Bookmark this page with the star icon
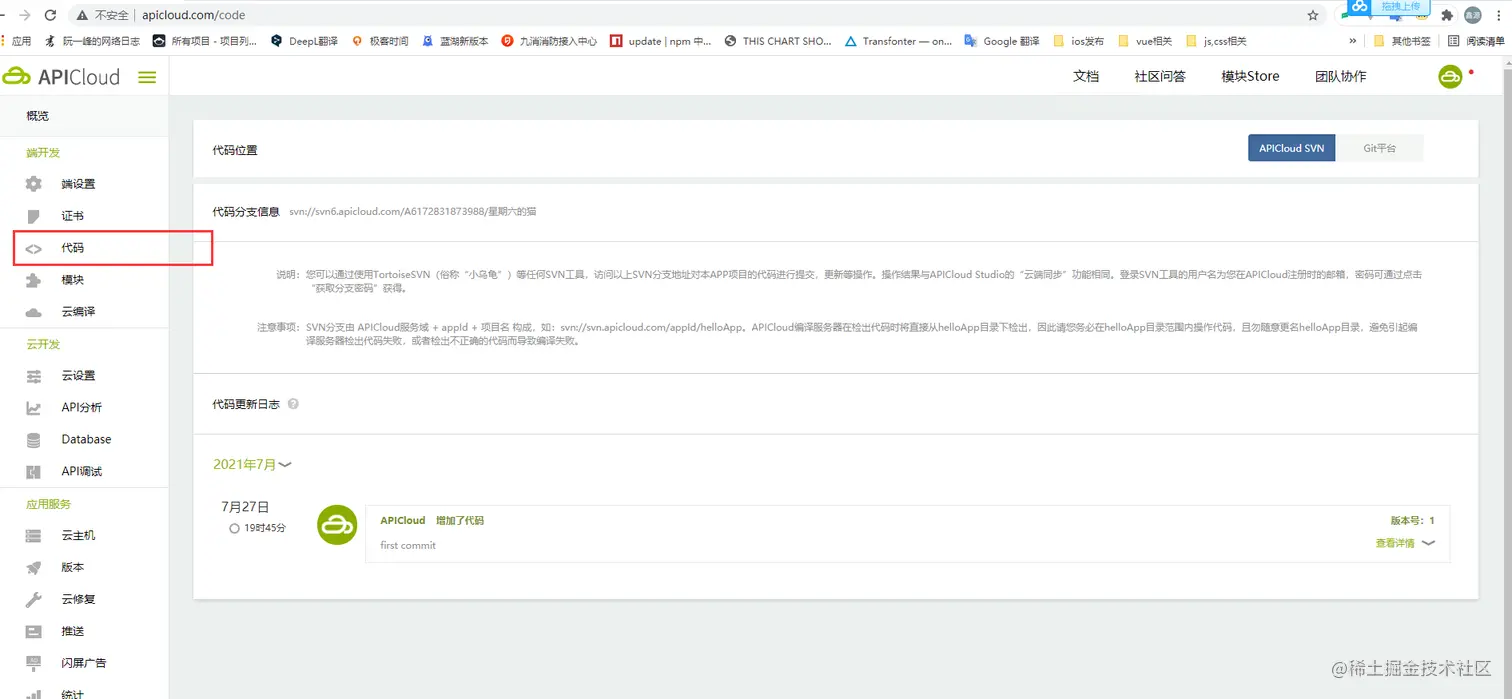Screen dimensions: 1512x699 (1313, 15)
